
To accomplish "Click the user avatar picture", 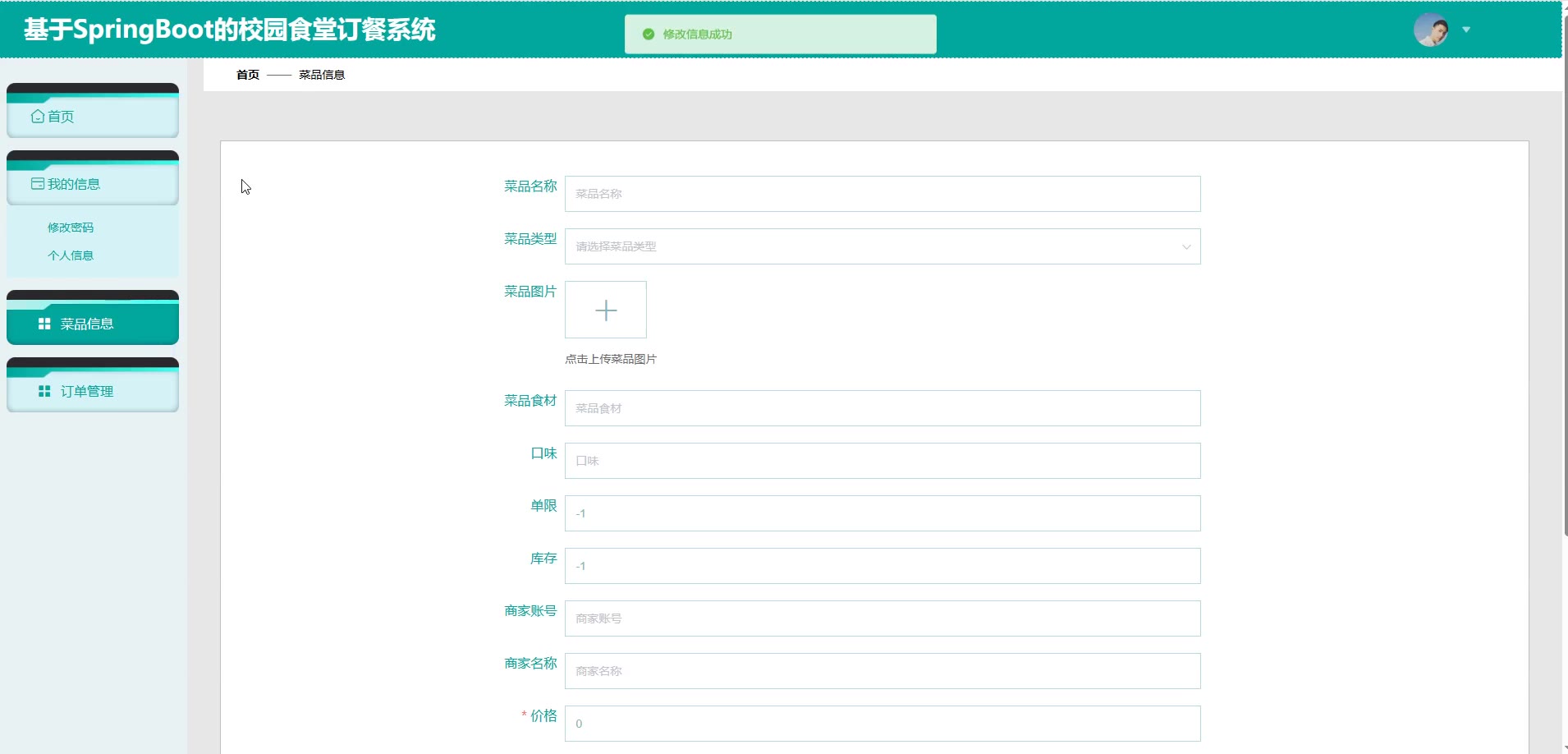I will pyautogui.click(x=1431, y=30).
